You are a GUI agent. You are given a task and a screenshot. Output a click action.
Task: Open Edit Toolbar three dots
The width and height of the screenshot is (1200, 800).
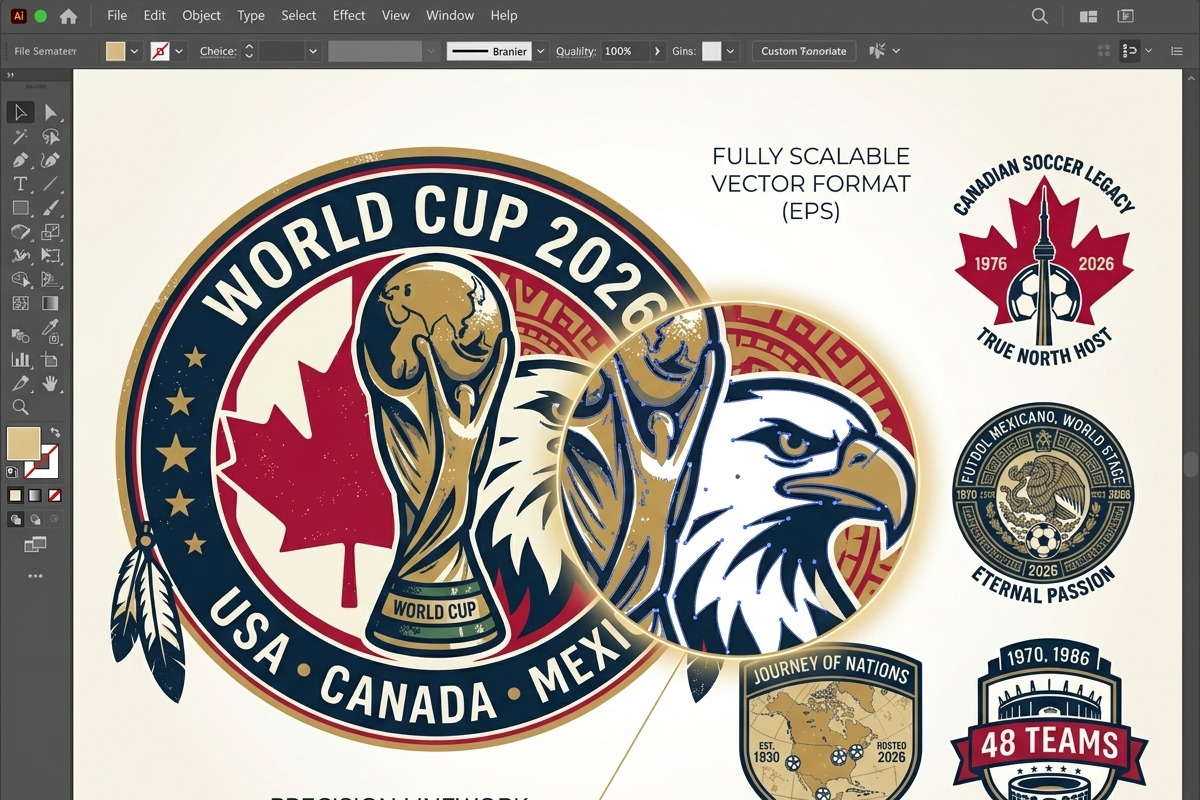click(35, 576)
